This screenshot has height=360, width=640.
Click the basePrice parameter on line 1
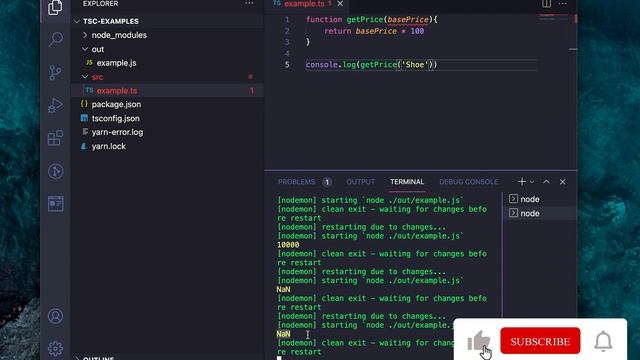point(408,20)
